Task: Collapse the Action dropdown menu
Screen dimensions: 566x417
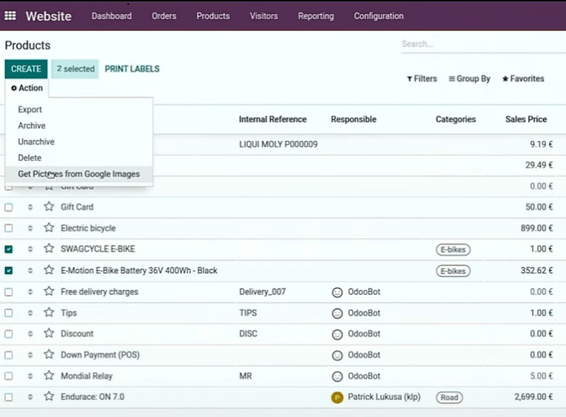Action: click(x=27, y=88)
